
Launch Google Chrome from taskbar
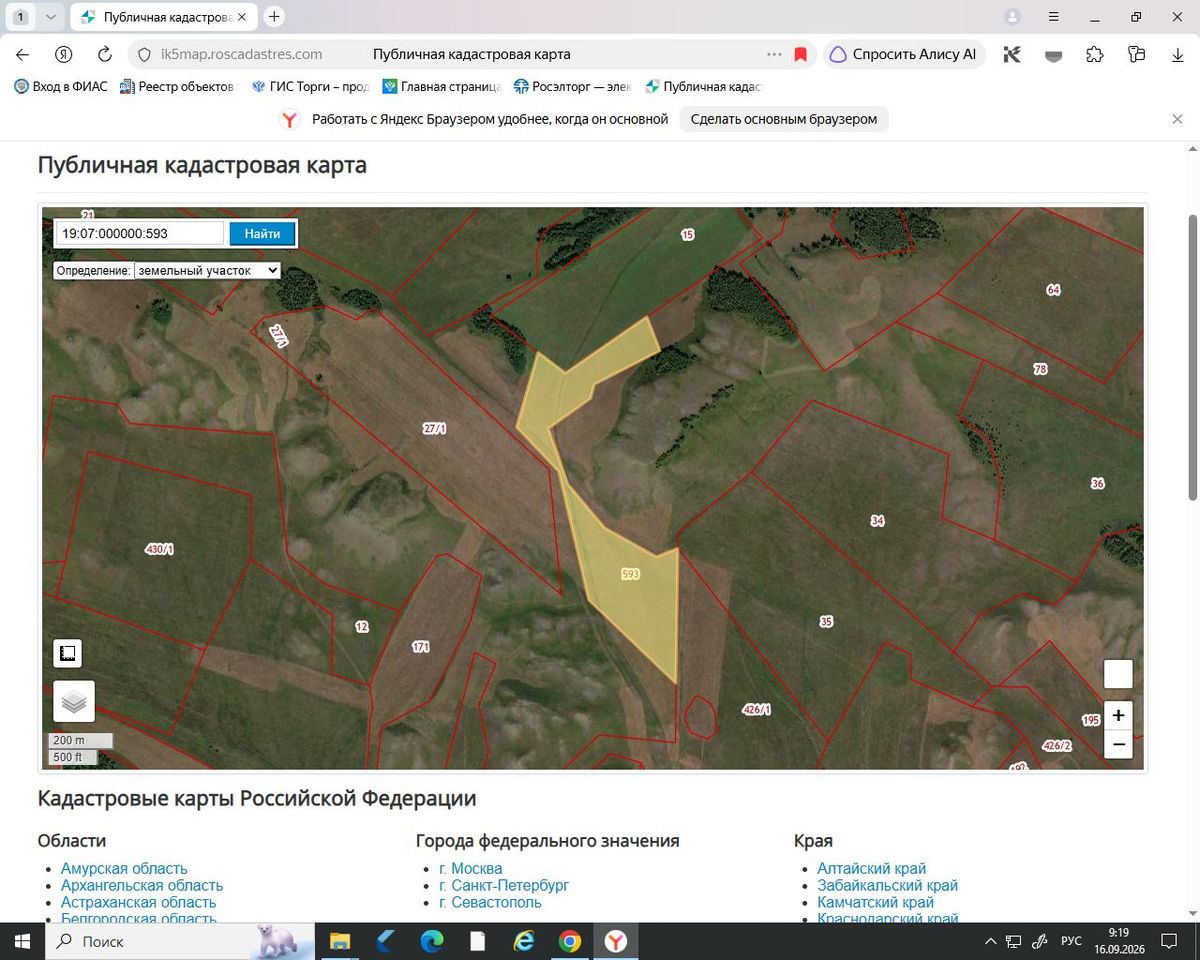coord(570,941)
